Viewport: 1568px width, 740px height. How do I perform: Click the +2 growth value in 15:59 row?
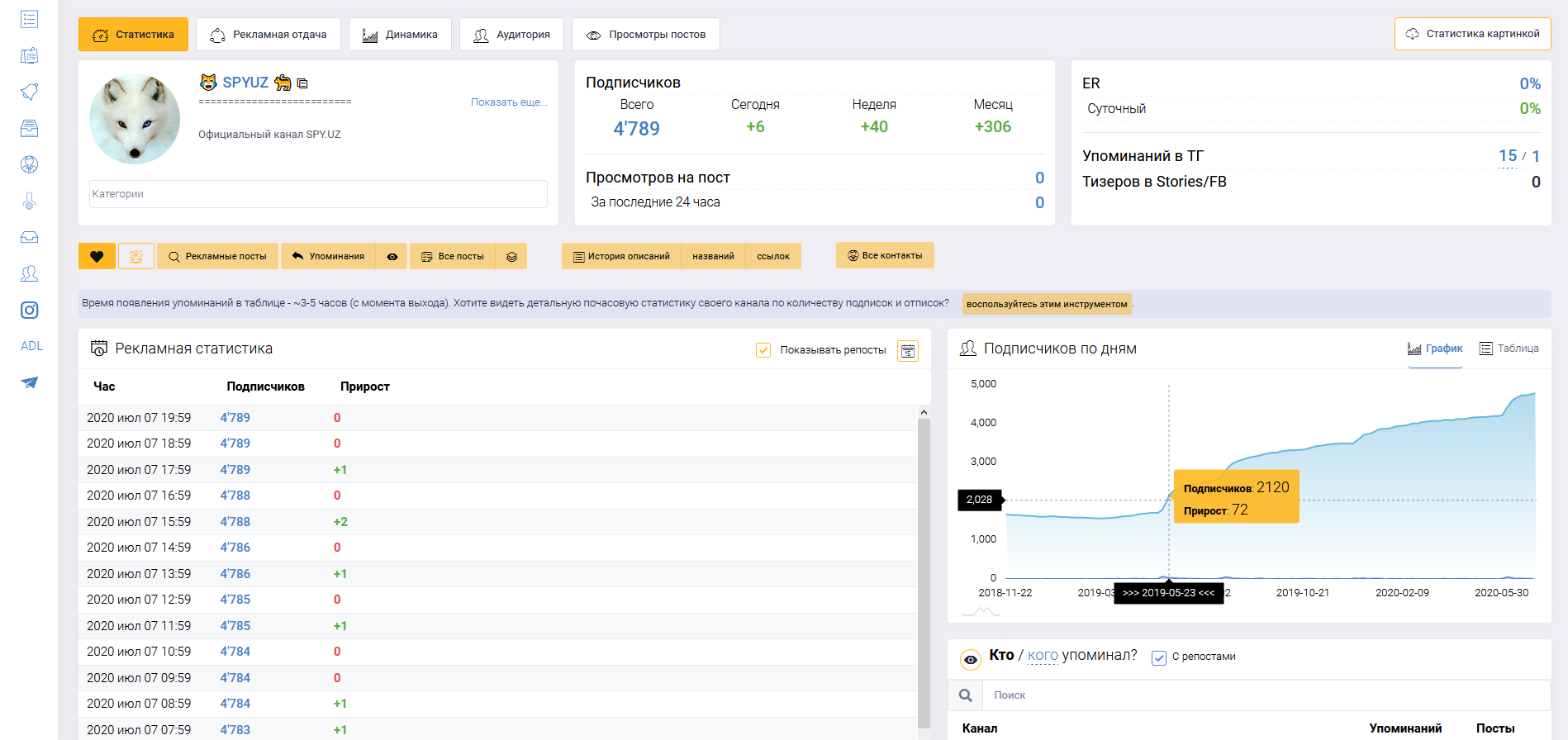tap(340, 522)
